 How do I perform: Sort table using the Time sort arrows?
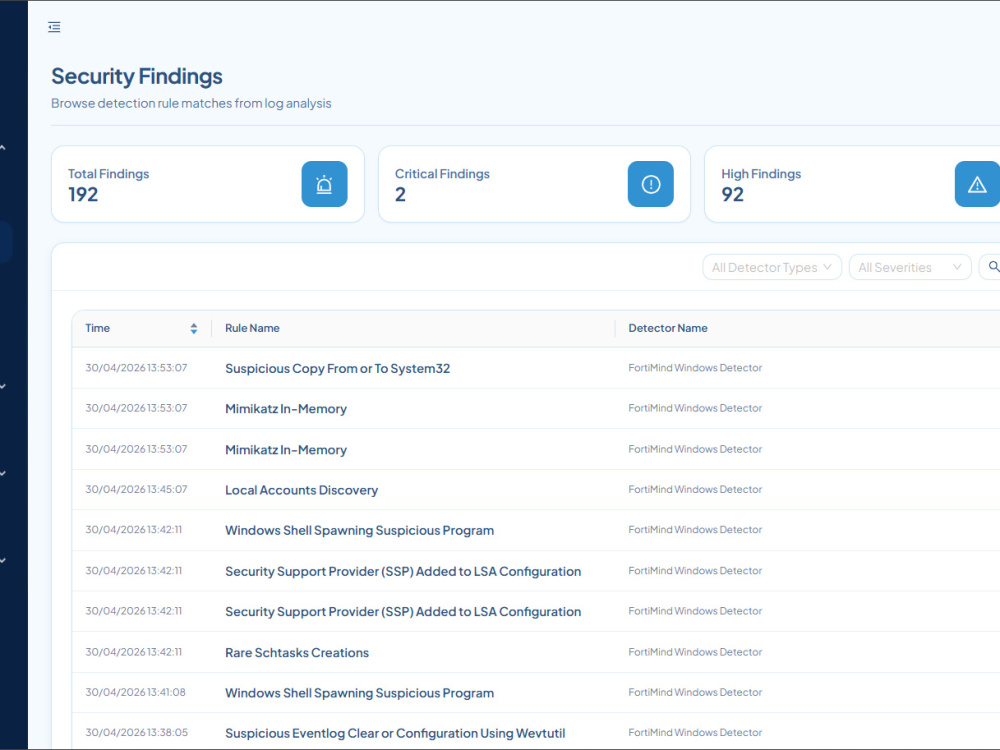coord(194,328)
